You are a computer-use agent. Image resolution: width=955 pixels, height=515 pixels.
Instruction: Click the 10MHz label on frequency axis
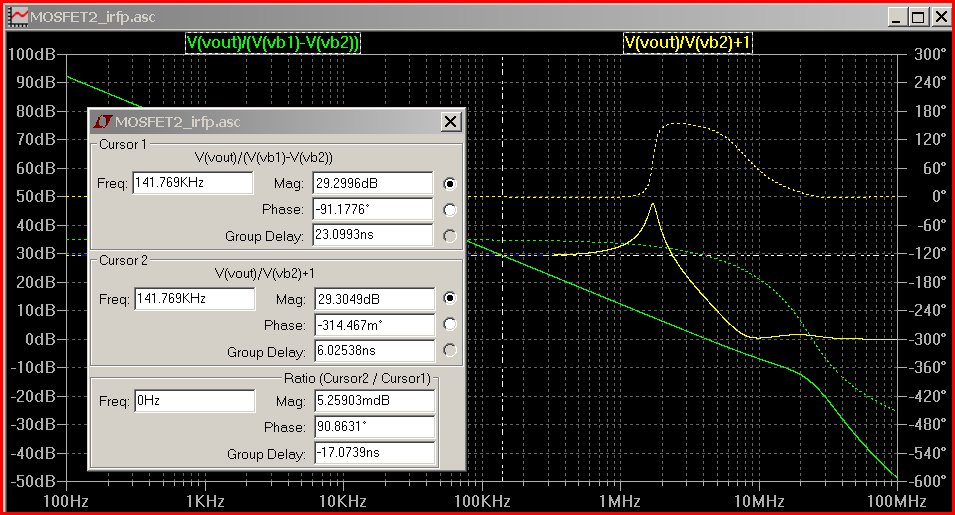coord(758,502)
